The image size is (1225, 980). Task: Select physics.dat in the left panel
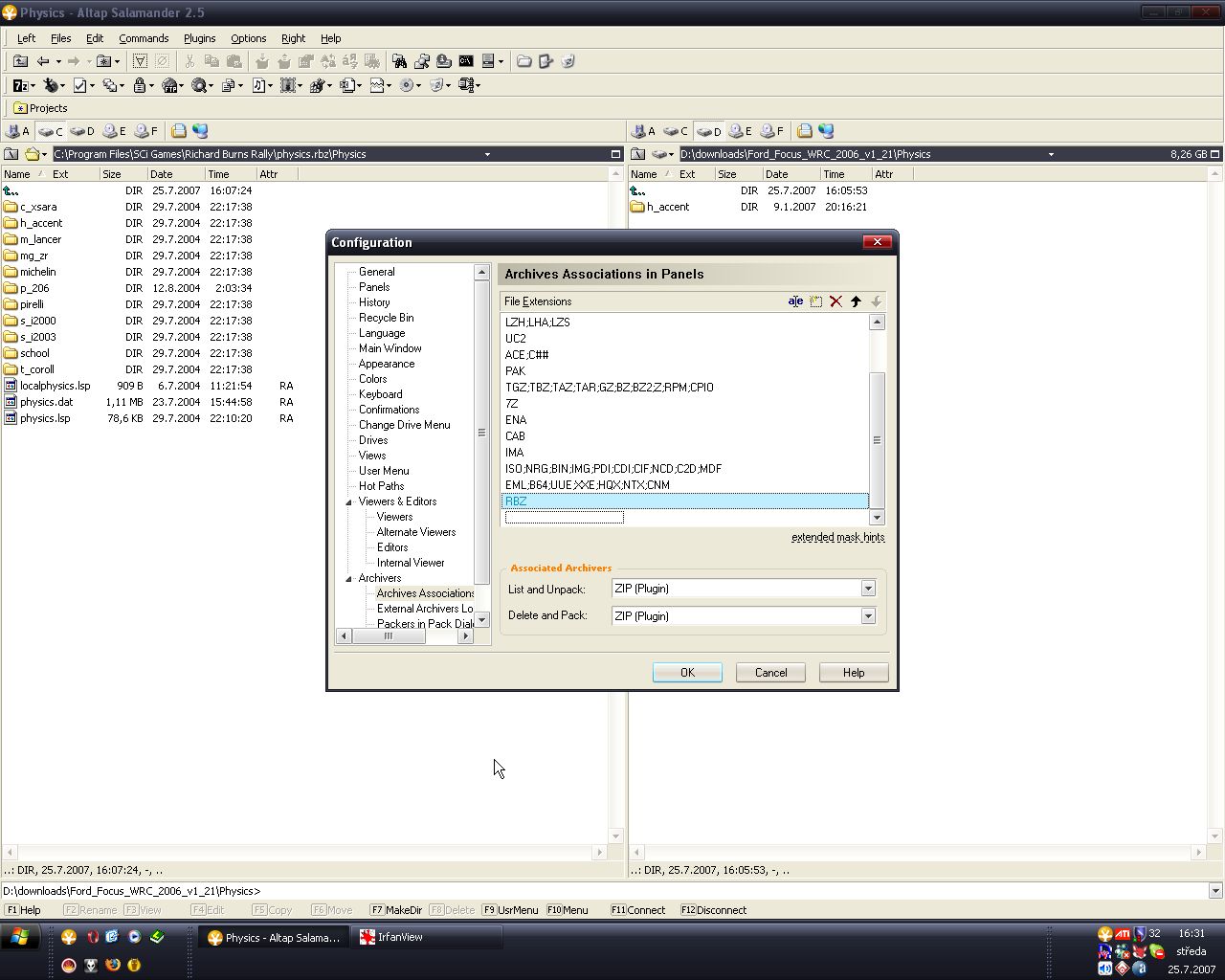pos(46,402)
